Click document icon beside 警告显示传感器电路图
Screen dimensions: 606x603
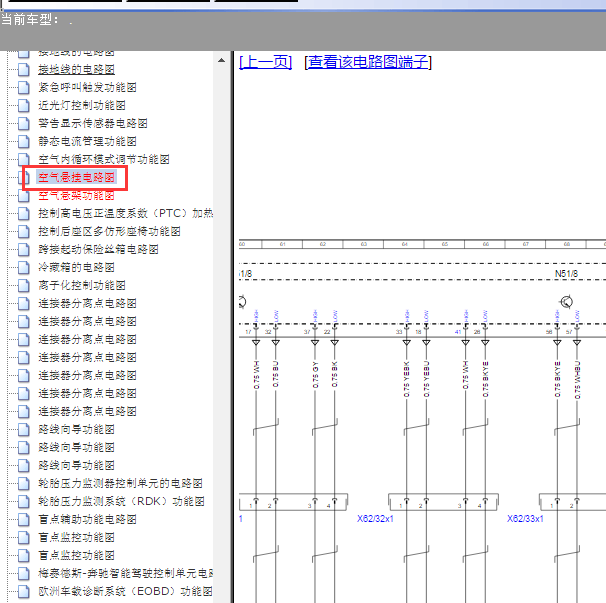point(24,123)
